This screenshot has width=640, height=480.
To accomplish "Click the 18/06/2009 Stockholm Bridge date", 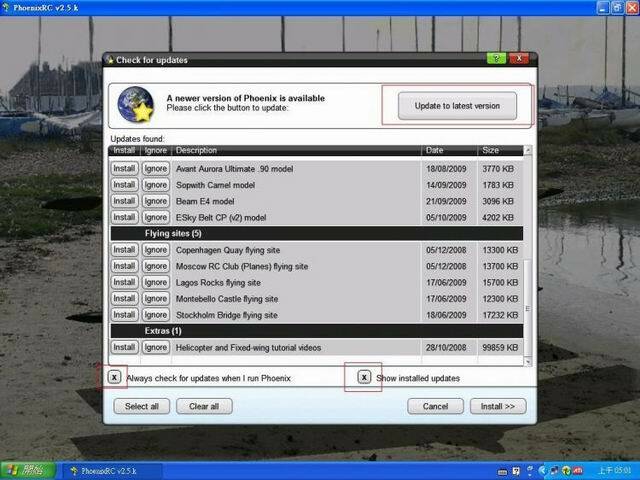I will 446,315.
